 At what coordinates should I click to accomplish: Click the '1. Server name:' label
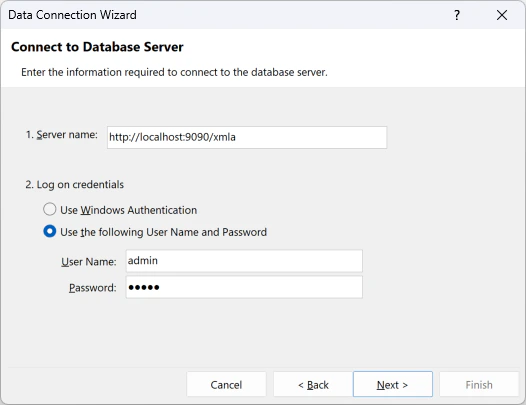coord(62,135)
